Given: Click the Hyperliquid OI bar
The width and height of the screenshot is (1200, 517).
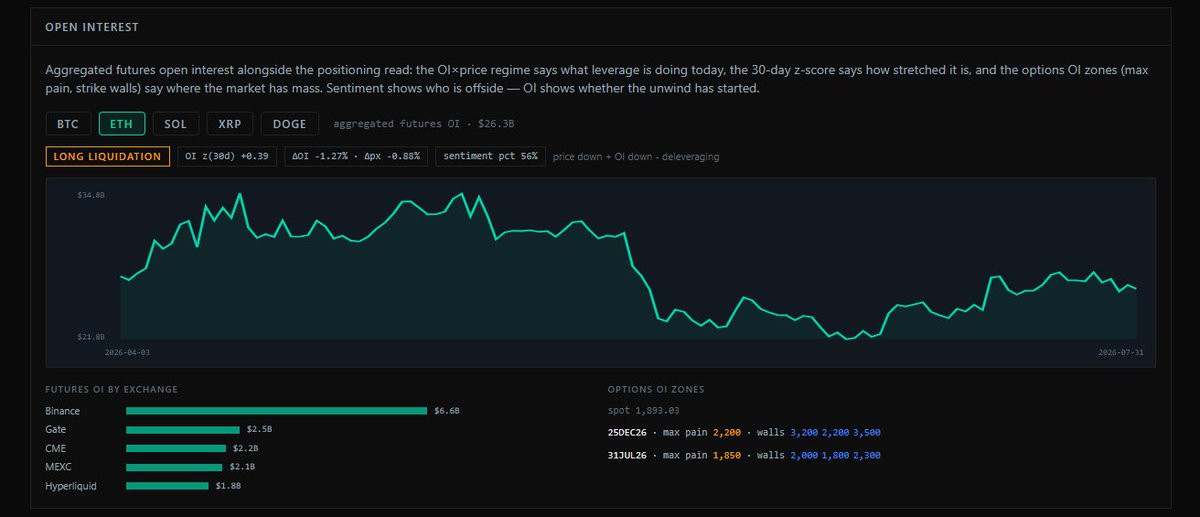Looking at the screenshot, I should [167, 486].
